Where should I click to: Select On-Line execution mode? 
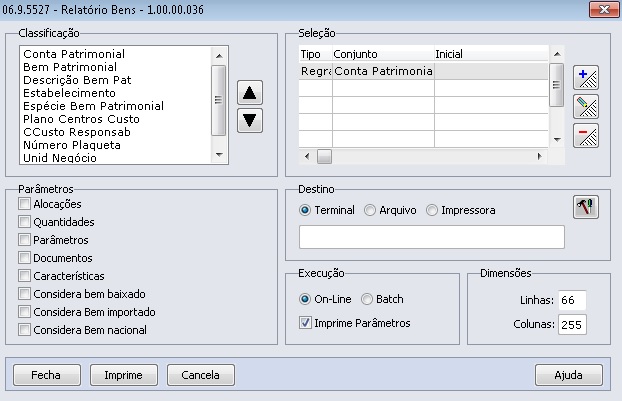click(x=305, y=299)
